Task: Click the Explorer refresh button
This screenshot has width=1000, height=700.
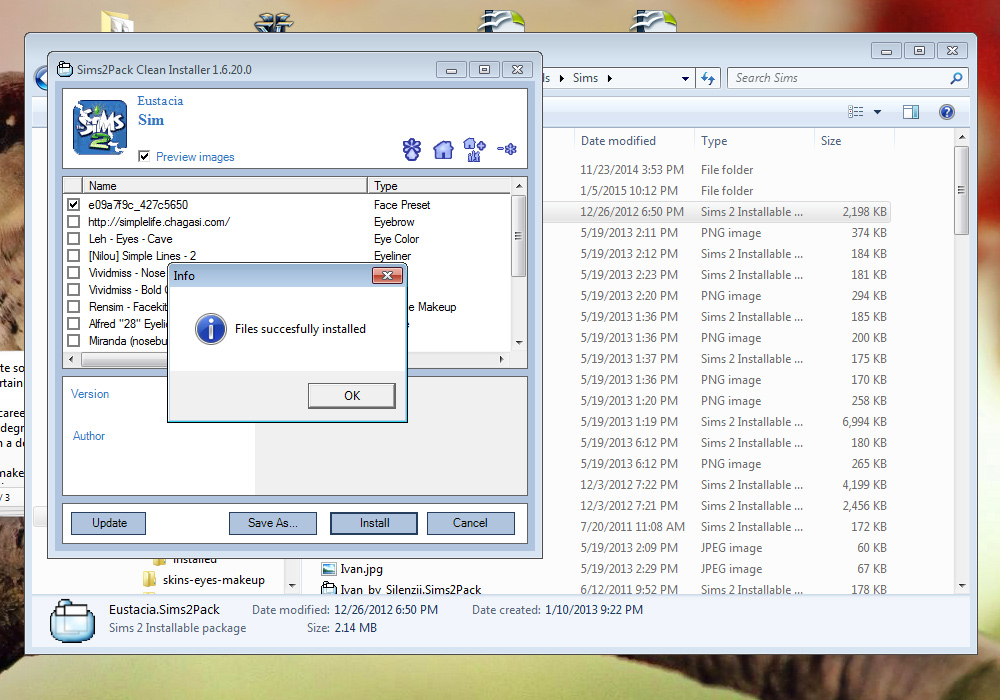Action: point(708,78)
